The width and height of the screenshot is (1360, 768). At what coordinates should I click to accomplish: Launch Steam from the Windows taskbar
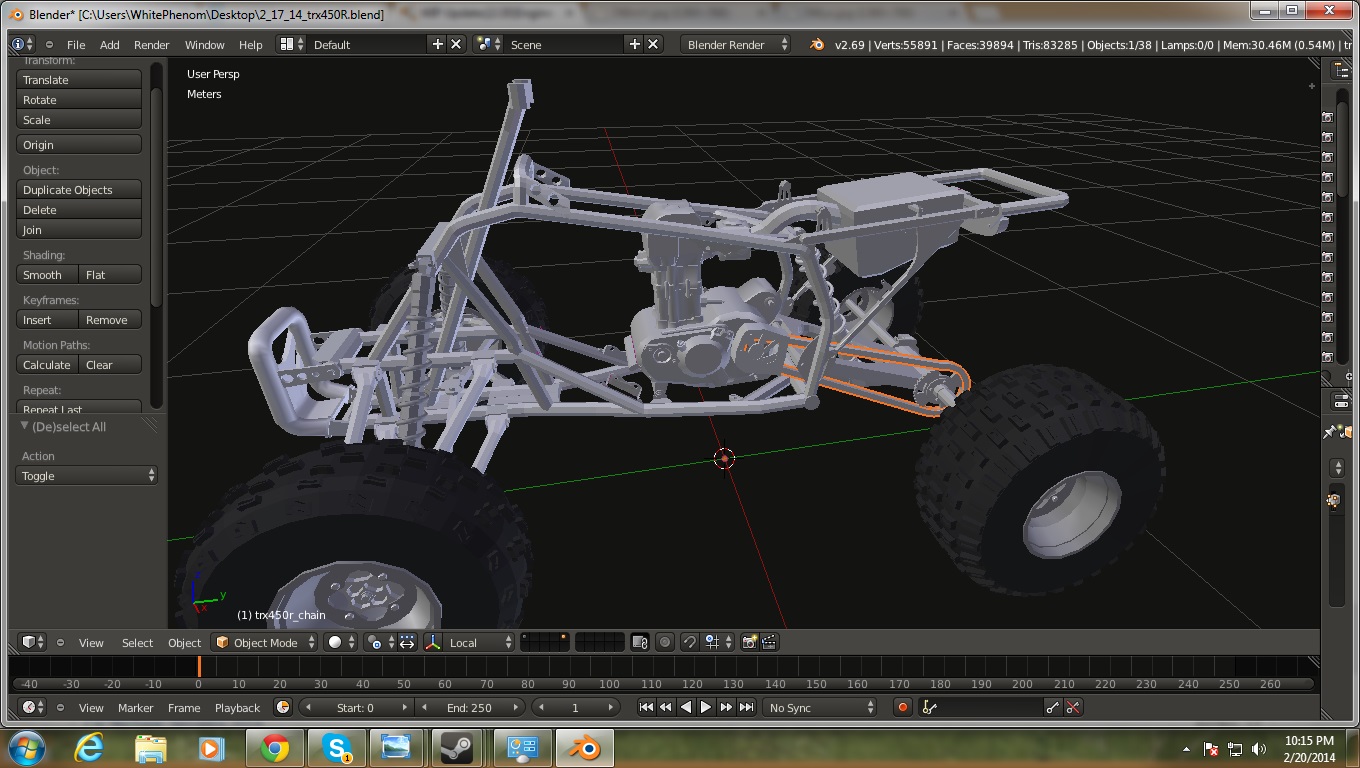tap(457, 748)
